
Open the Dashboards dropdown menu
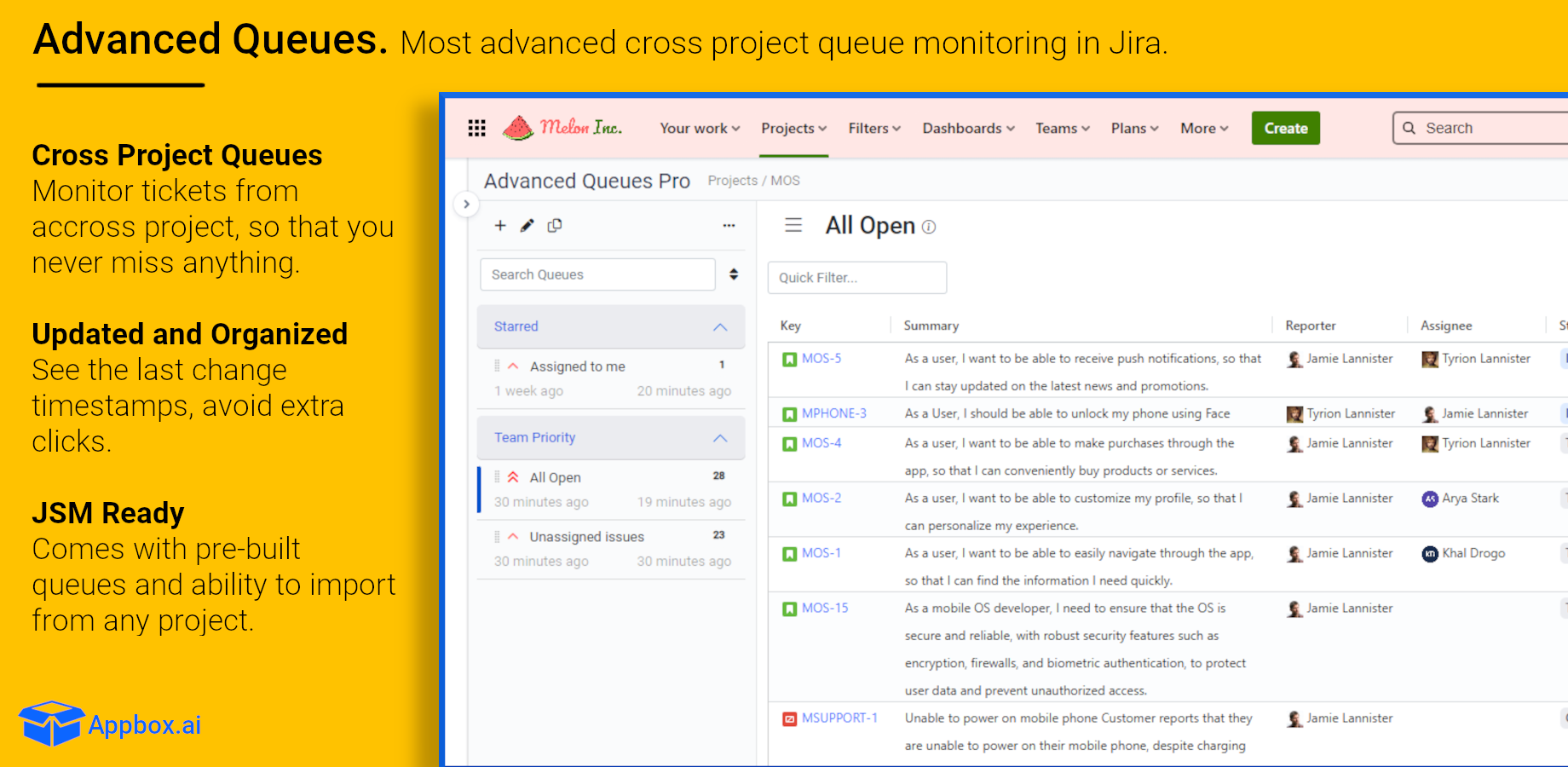(969, 128)
